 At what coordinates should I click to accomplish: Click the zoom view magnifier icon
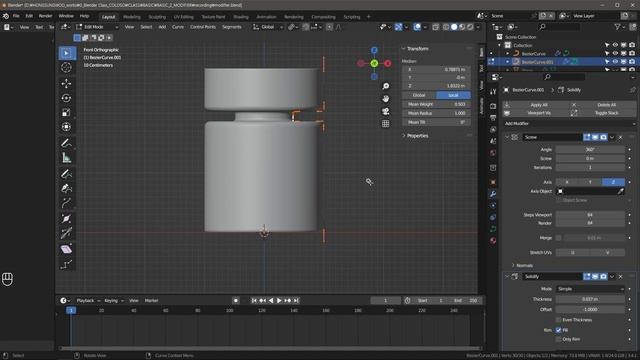386,86
